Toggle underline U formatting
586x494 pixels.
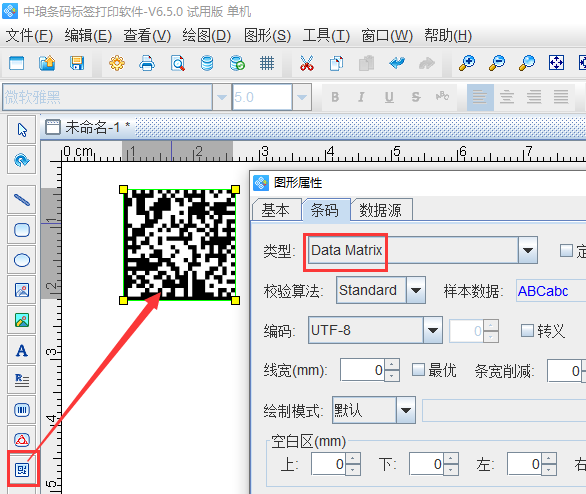(x=389, y=97)
